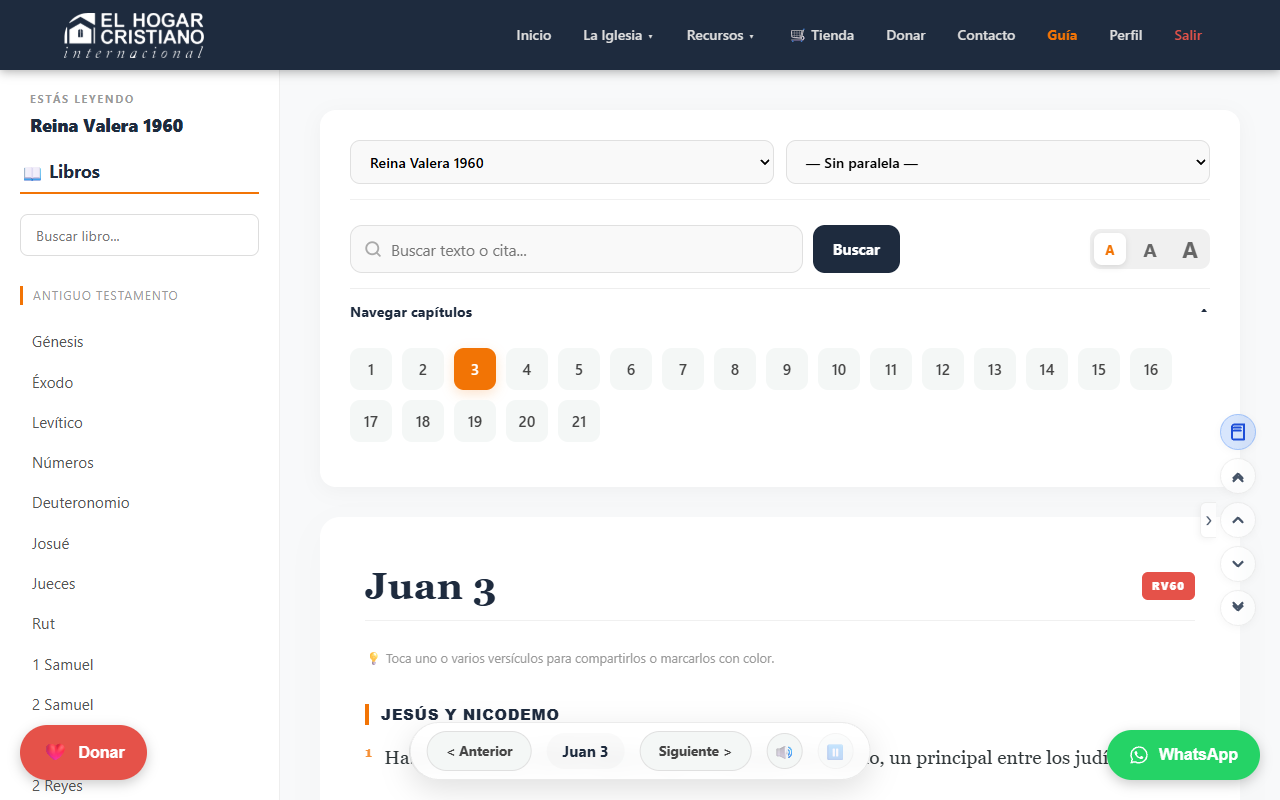Select chapter 1
Image resolution: width=1280 pixels, height=800 pixels.
click(371, 370)
